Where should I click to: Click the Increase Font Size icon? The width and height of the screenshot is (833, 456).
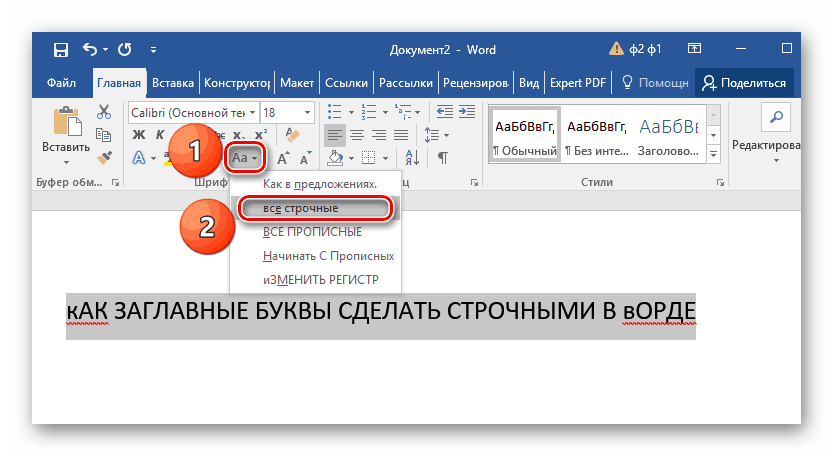click(283, 158)
